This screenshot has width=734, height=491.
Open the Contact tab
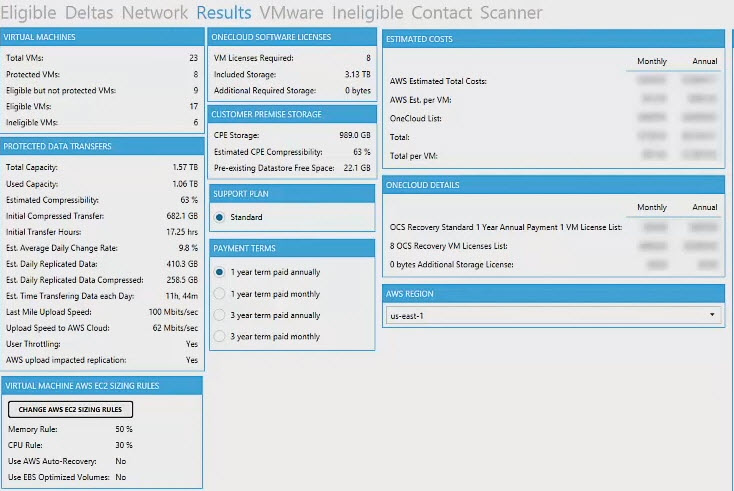(441, 13)
